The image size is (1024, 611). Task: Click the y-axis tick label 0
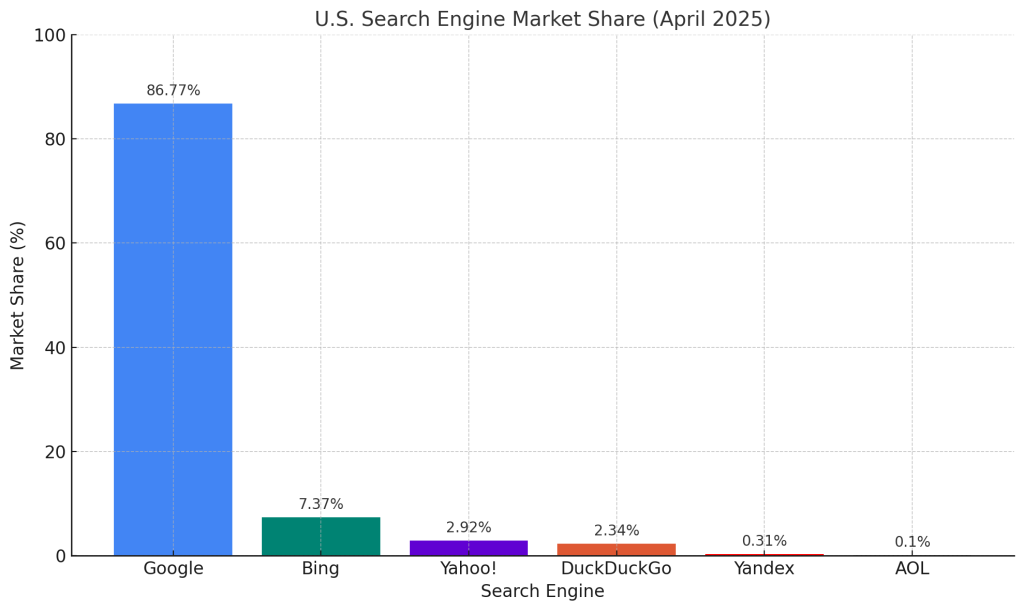tap(61, 556)
